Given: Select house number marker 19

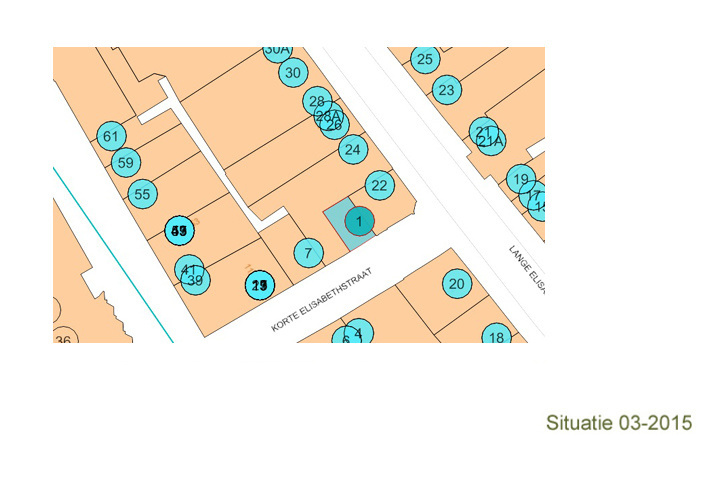Looking at the screenshot, I should (520, 180).
